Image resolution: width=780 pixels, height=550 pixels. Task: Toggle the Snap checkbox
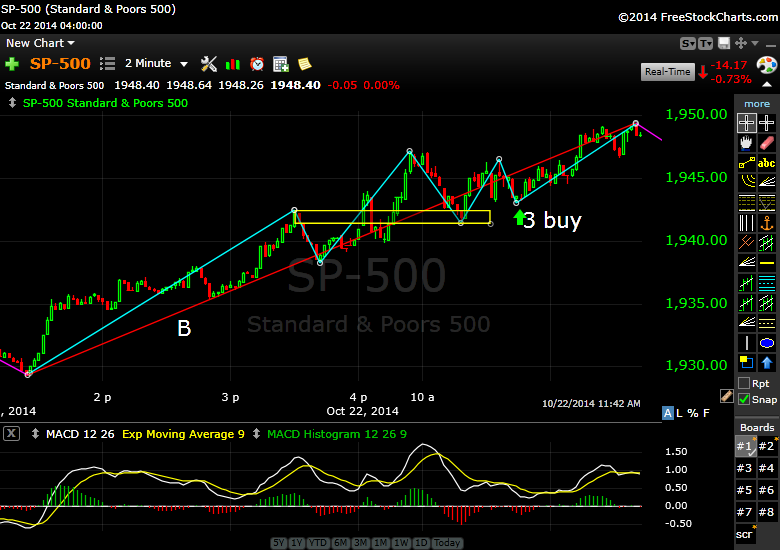tap(744, 399)
